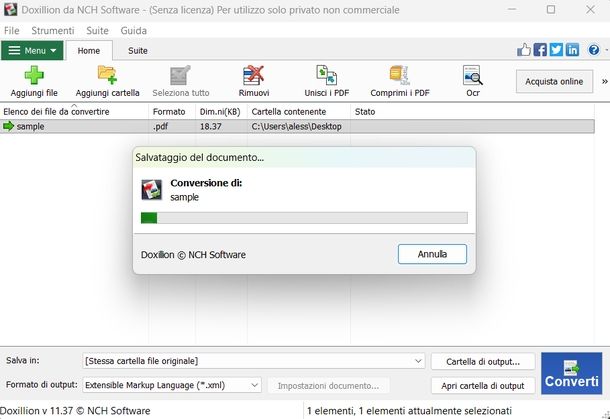Open the Suite menu in menu bar
This screenshot has width=610, height=419.
pyautogui.click(x=97, y=31)
